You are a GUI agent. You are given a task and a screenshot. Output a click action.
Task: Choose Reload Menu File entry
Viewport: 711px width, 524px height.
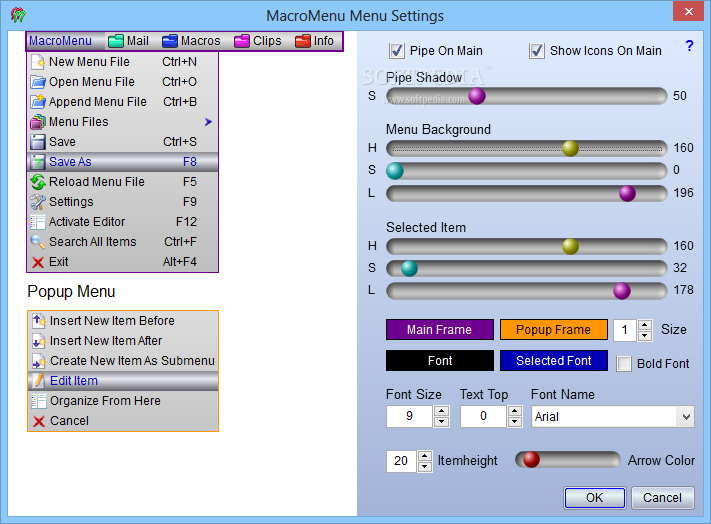click(122, 182)
